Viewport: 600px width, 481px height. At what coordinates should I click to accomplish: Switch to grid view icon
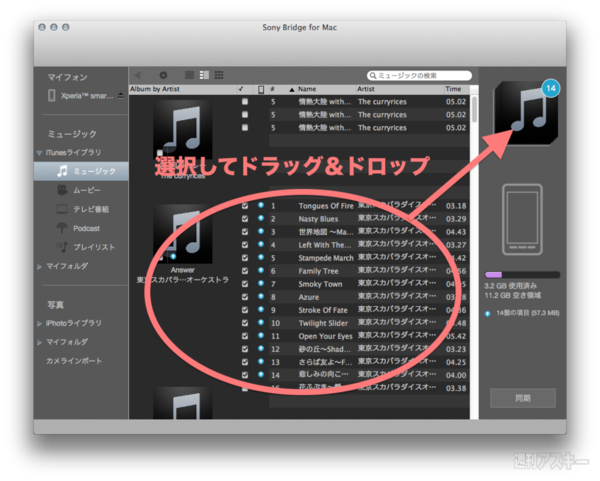(219, 75)
